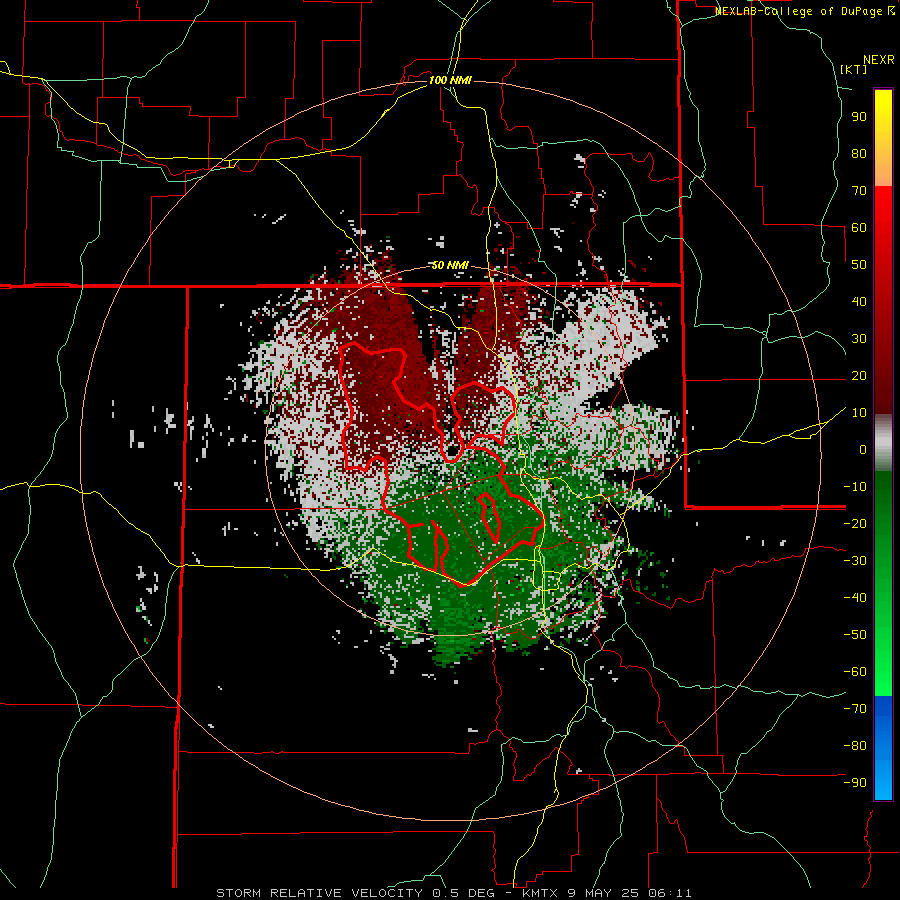Click "STORM RELATIVE VELOCITY" in the footer caption
This screenshot has width=900, height=900.
[319, 893]
